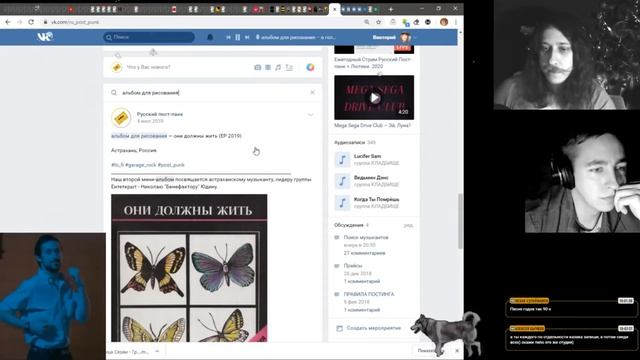The width and height of the screenshot is (640, 360).
Task: Expand the downloaded file chevron menu
Action: pyautogui.click(x=157, y=351)
